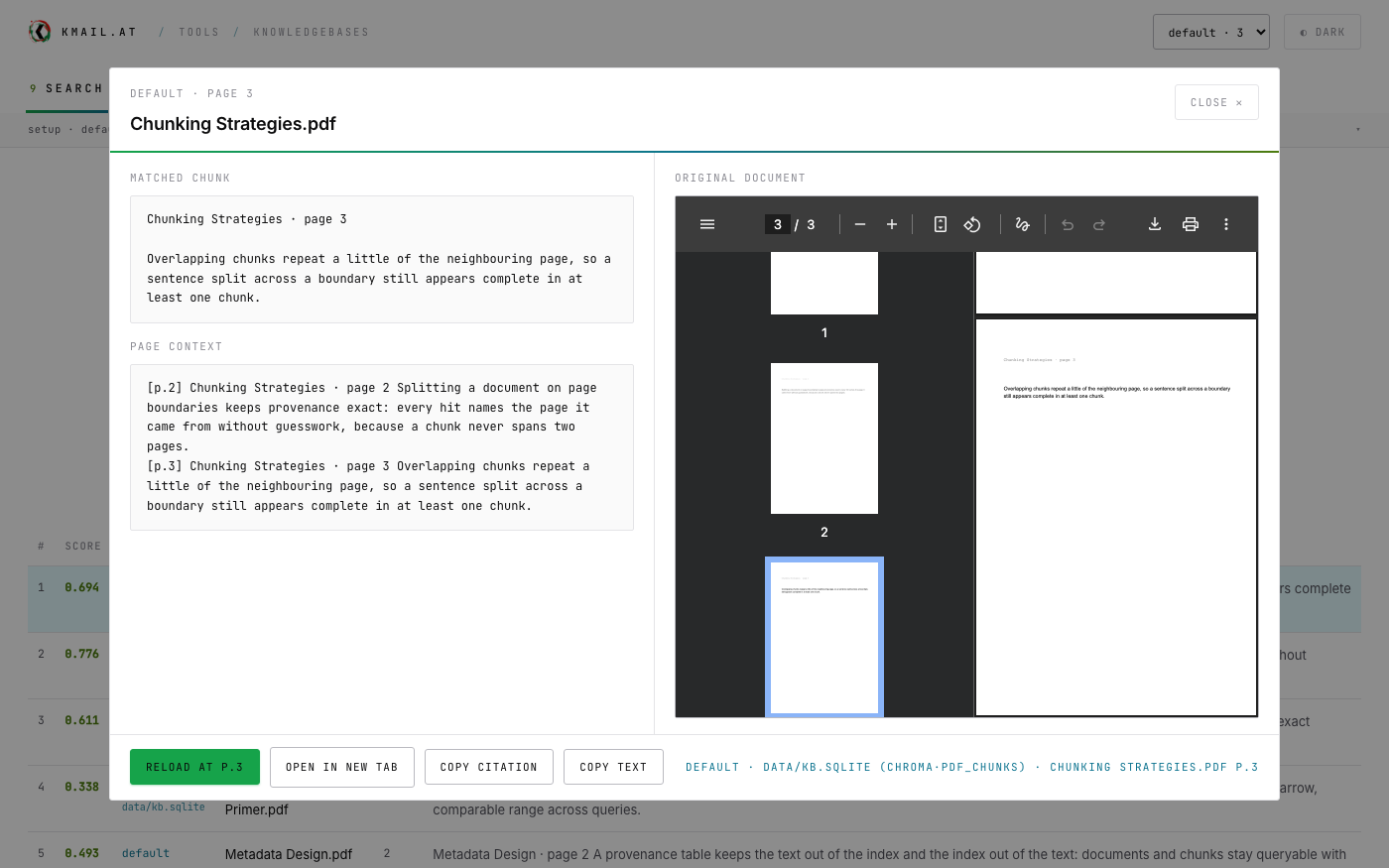The height and width of the screenshot is (868, 1389).
Task: Select the highlighted page 3 thumbnail
Action: (x=824, y=637)
